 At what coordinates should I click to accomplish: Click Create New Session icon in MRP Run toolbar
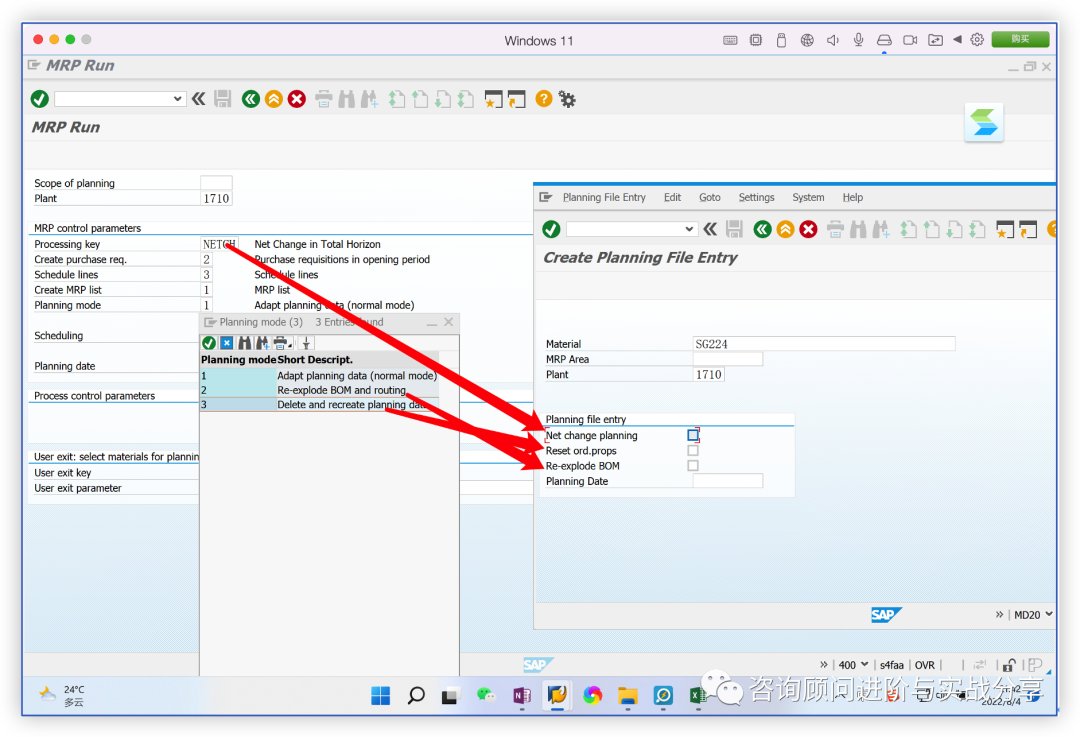493,99
